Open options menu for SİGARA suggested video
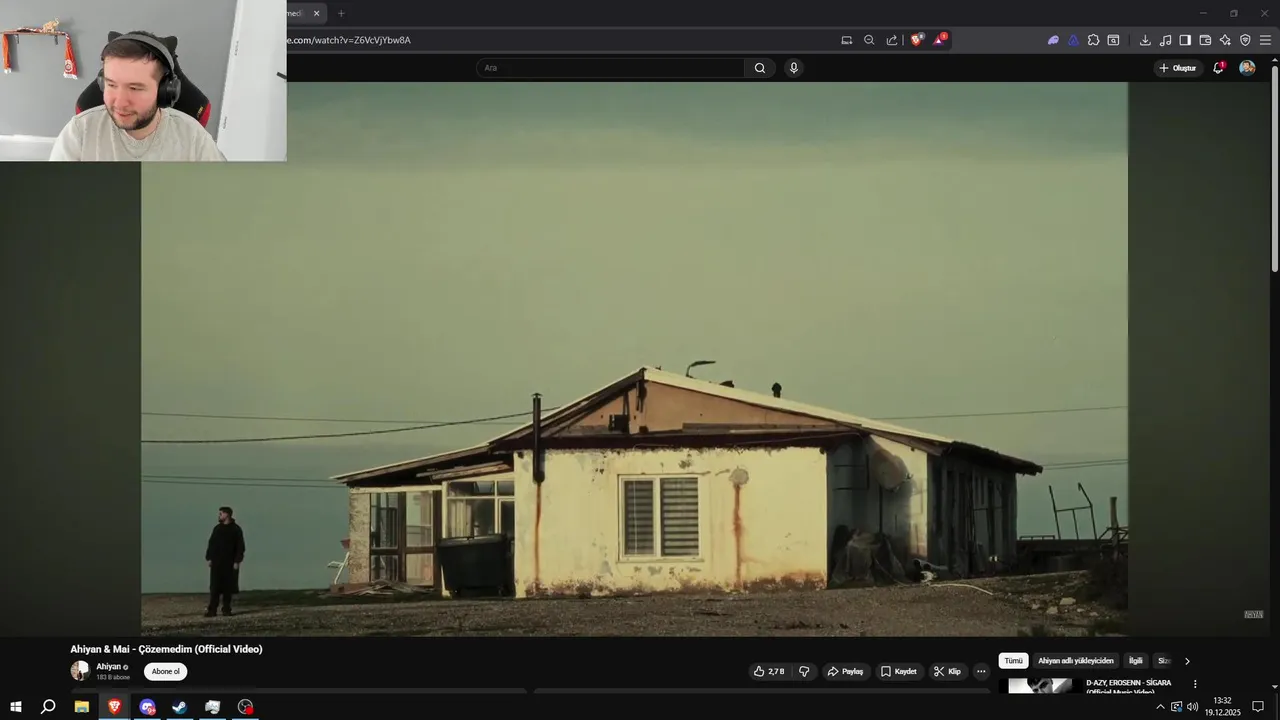Screen dimensions: 1280x720 [1195, 684]
